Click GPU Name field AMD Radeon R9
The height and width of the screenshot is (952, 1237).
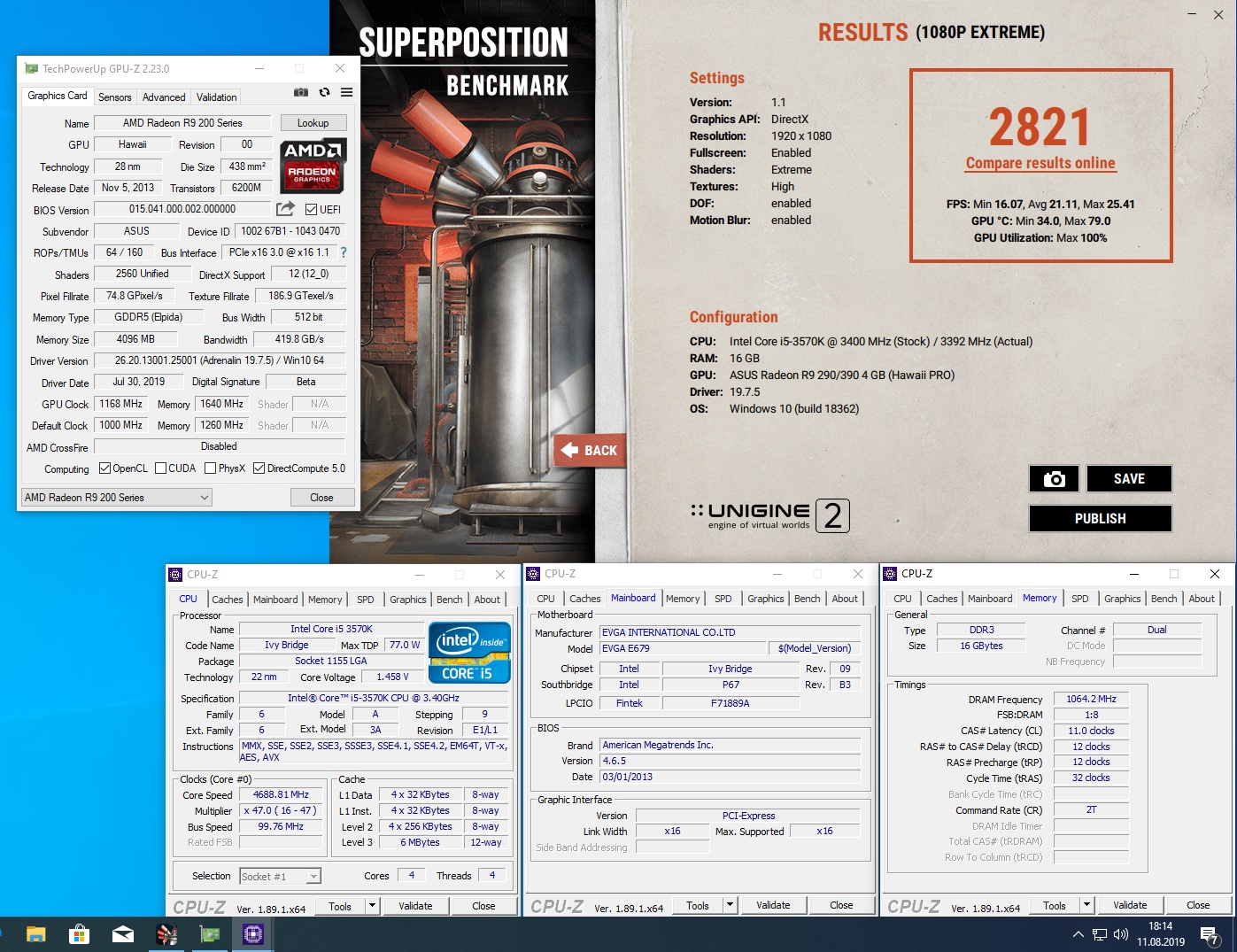coord(182,123)
